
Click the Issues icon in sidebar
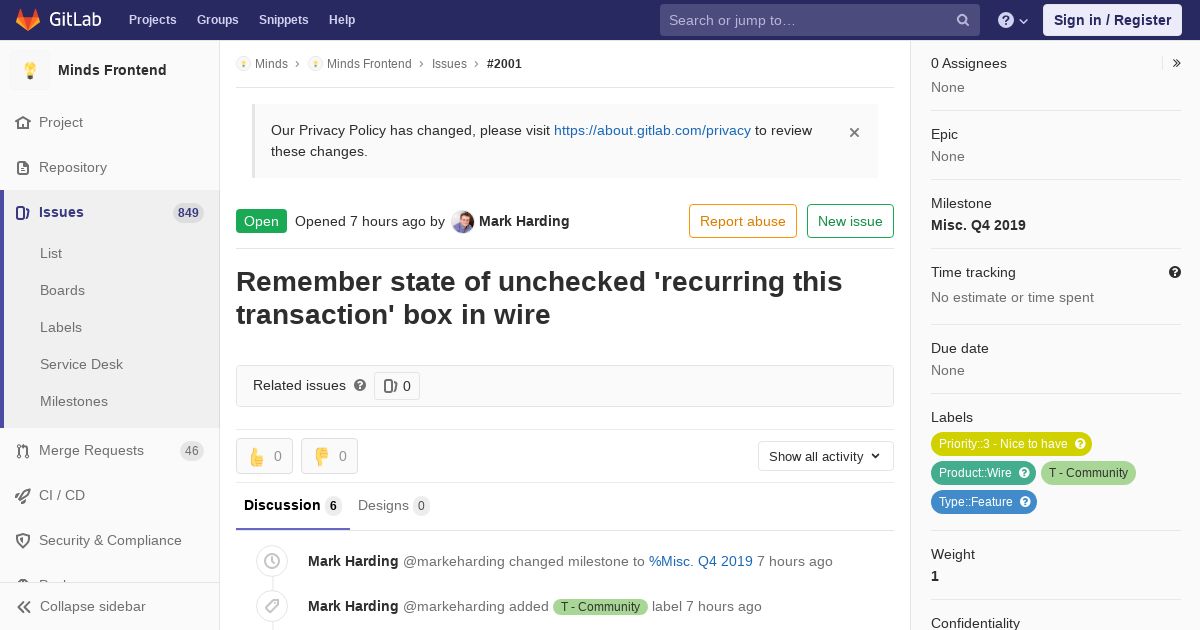(x=23, y=213)
